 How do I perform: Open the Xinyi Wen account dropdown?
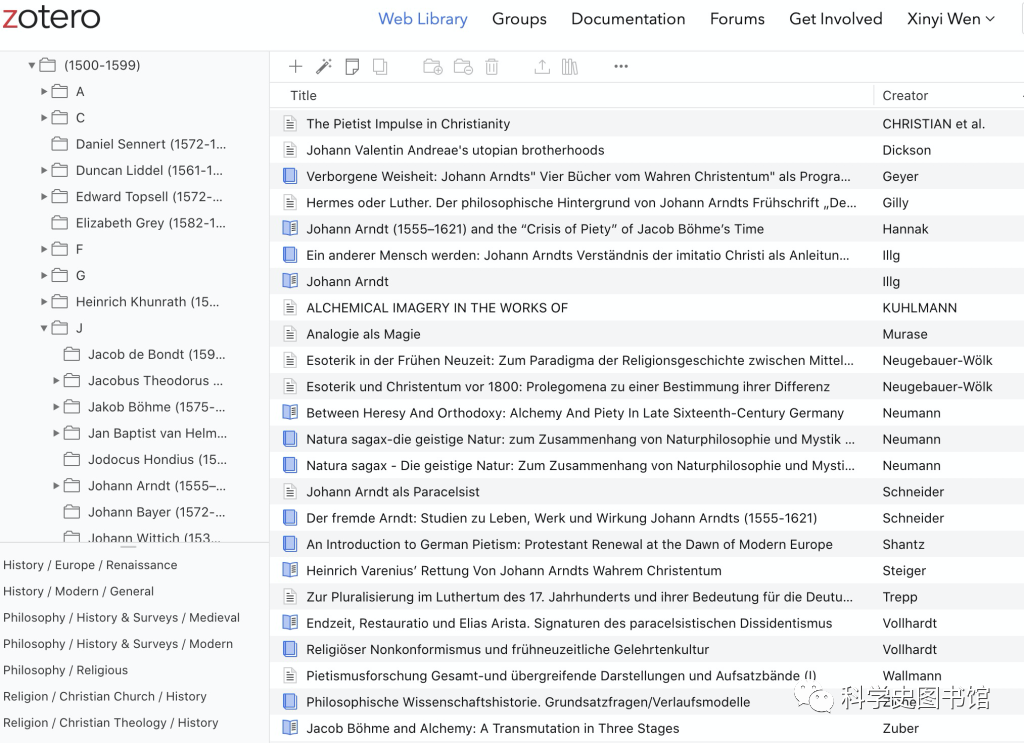point(950,19)
